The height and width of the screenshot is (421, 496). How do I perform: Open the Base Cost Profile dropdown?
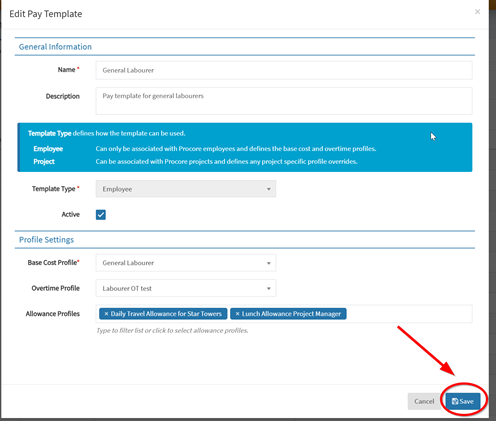[186, 263]
